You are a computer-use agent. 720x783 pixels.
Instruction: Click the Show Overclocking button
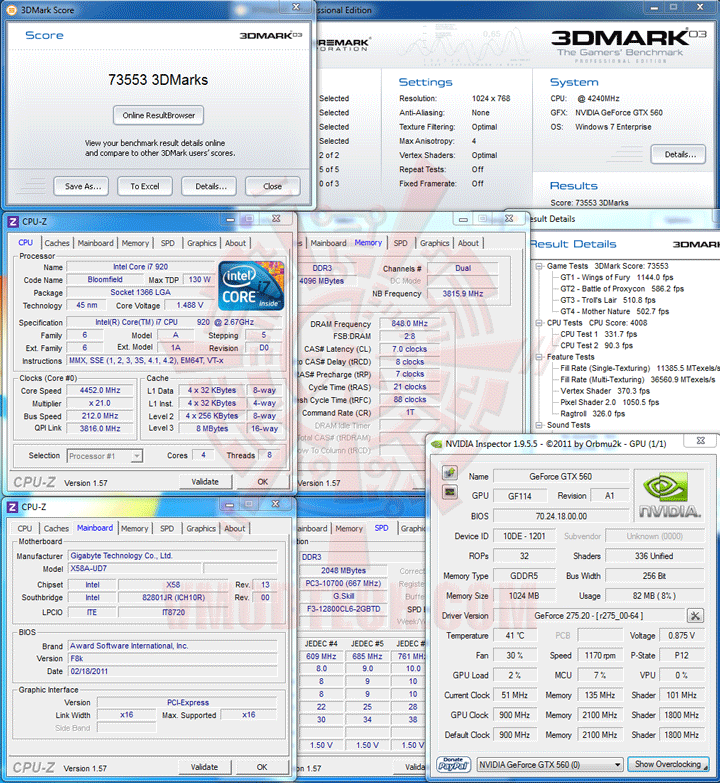[668, 764]
